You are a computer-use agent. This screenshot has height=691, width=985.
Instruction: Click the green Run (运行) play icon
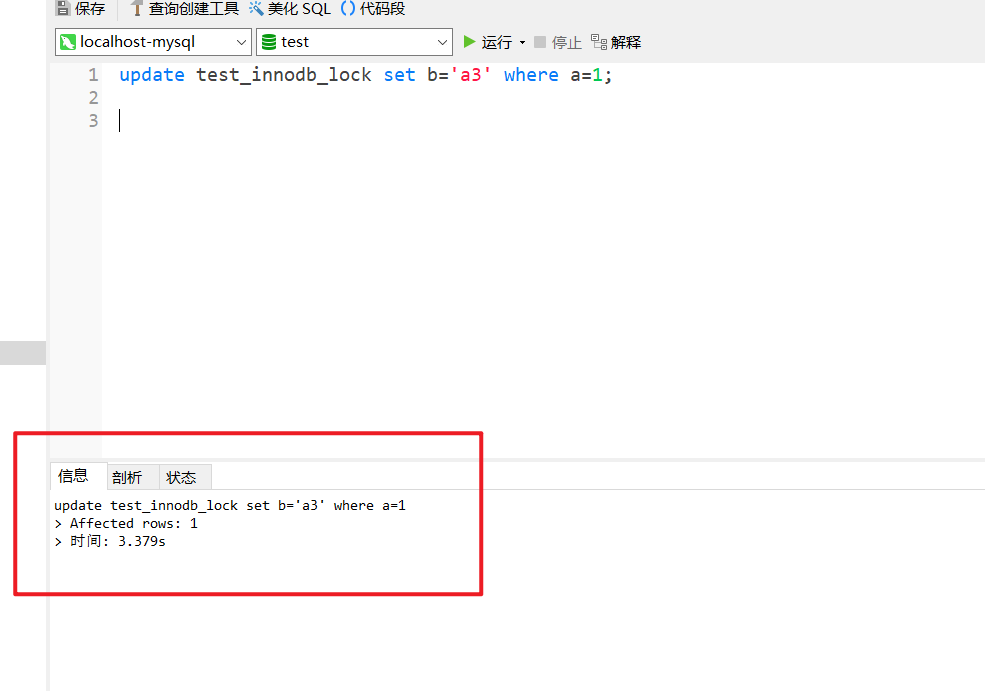[469, 42]
